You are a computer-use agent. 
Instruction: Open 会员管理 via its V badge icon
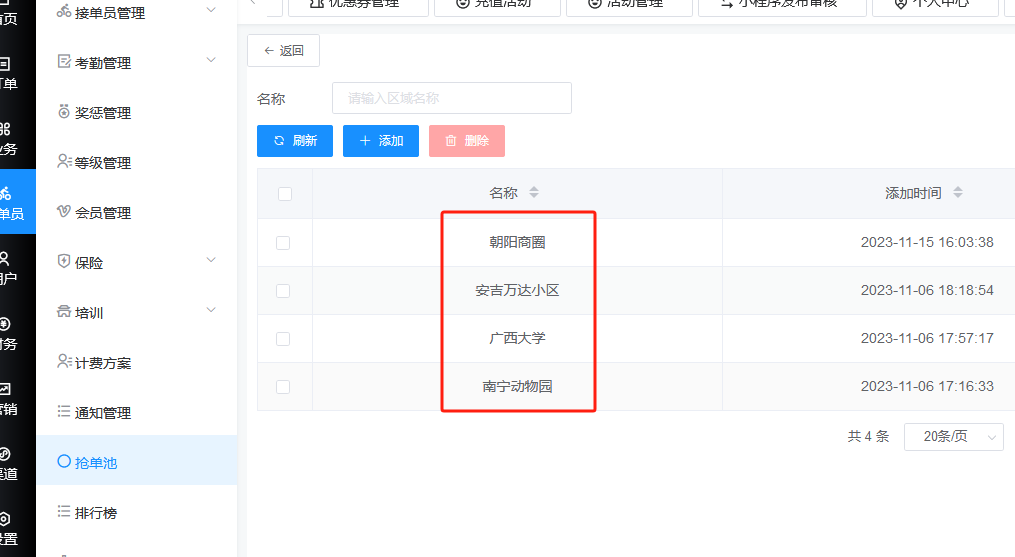tap(63, 211)
